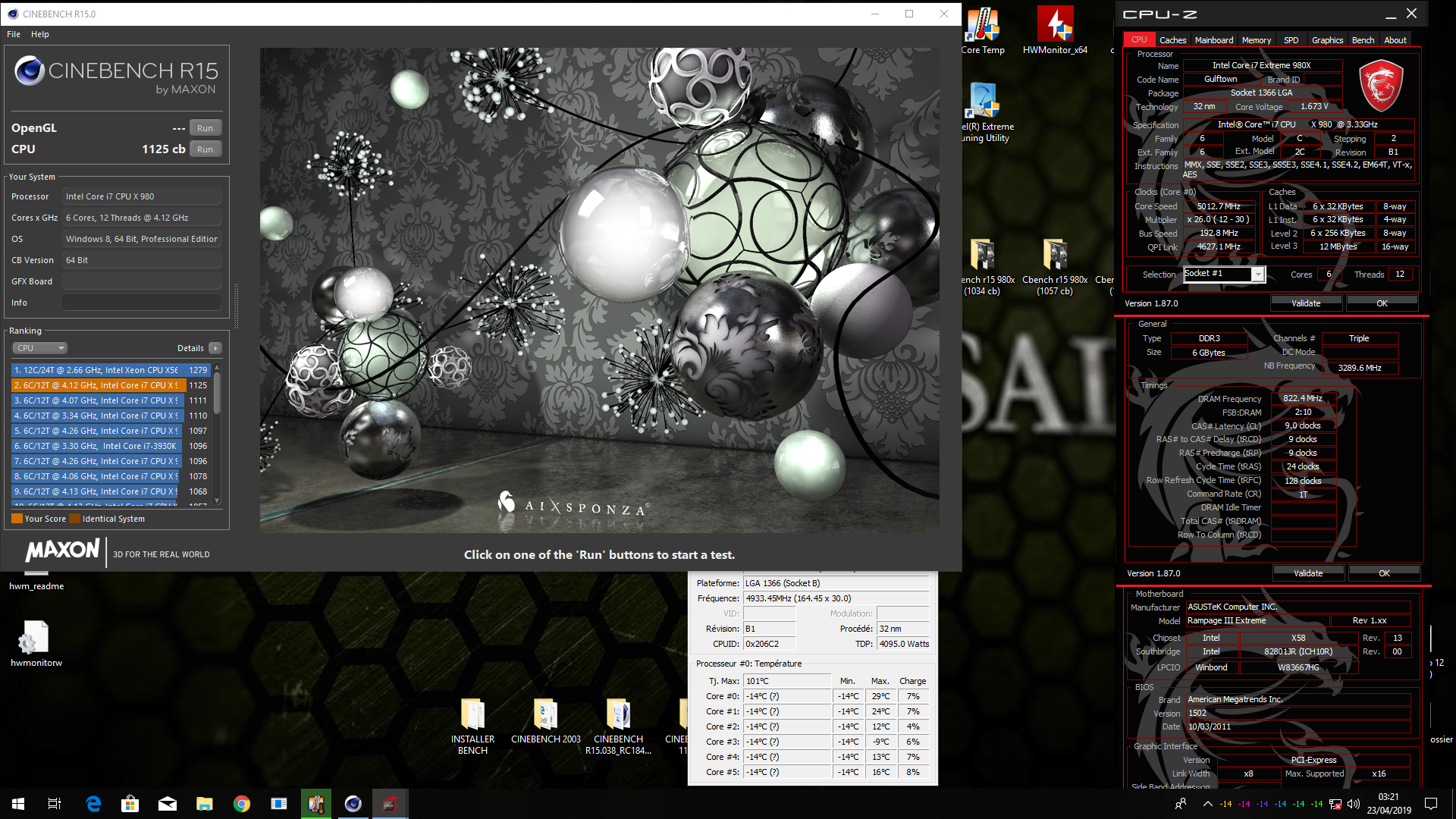Open the volume control tray icon
Image resolution: width=1456 pixels, height=819 pixels.
(1354, 804)
